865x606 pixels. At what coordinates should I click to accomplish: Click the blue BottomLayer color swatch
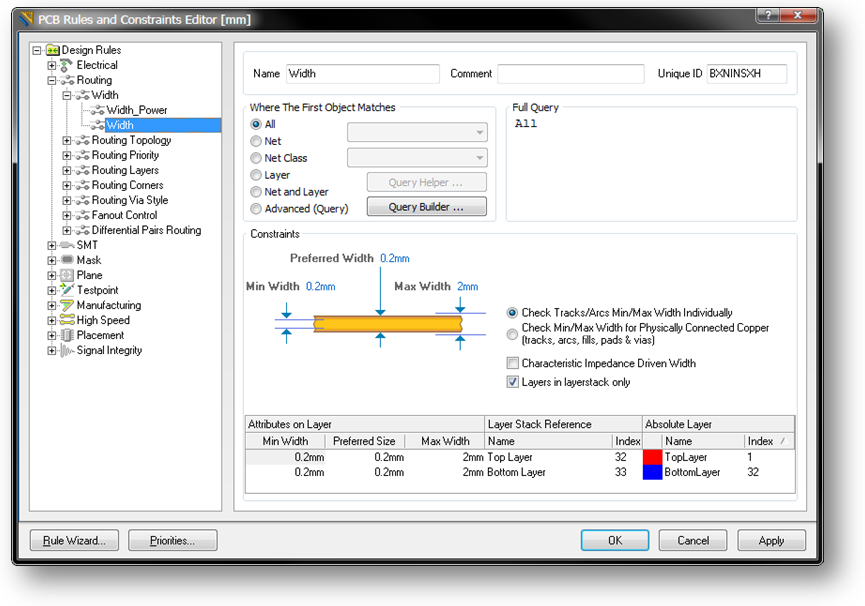[652, 473]
